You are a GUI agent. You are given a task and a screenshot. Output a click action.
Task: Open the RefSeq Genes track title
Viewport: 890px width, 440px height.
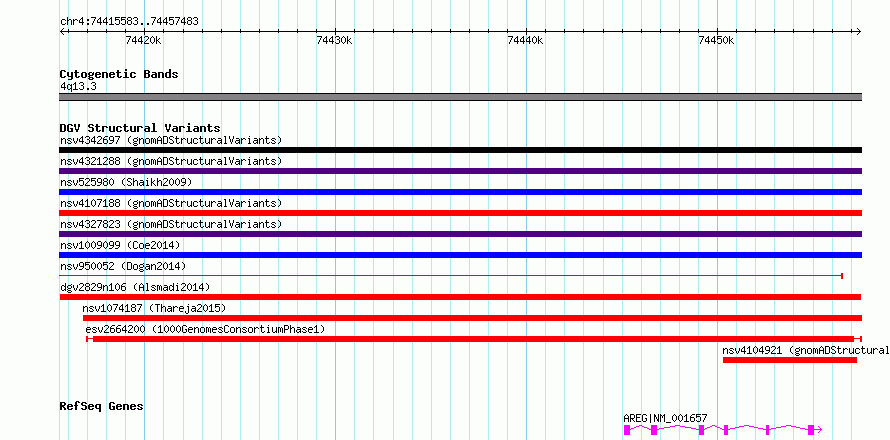[x=102, y=407]
